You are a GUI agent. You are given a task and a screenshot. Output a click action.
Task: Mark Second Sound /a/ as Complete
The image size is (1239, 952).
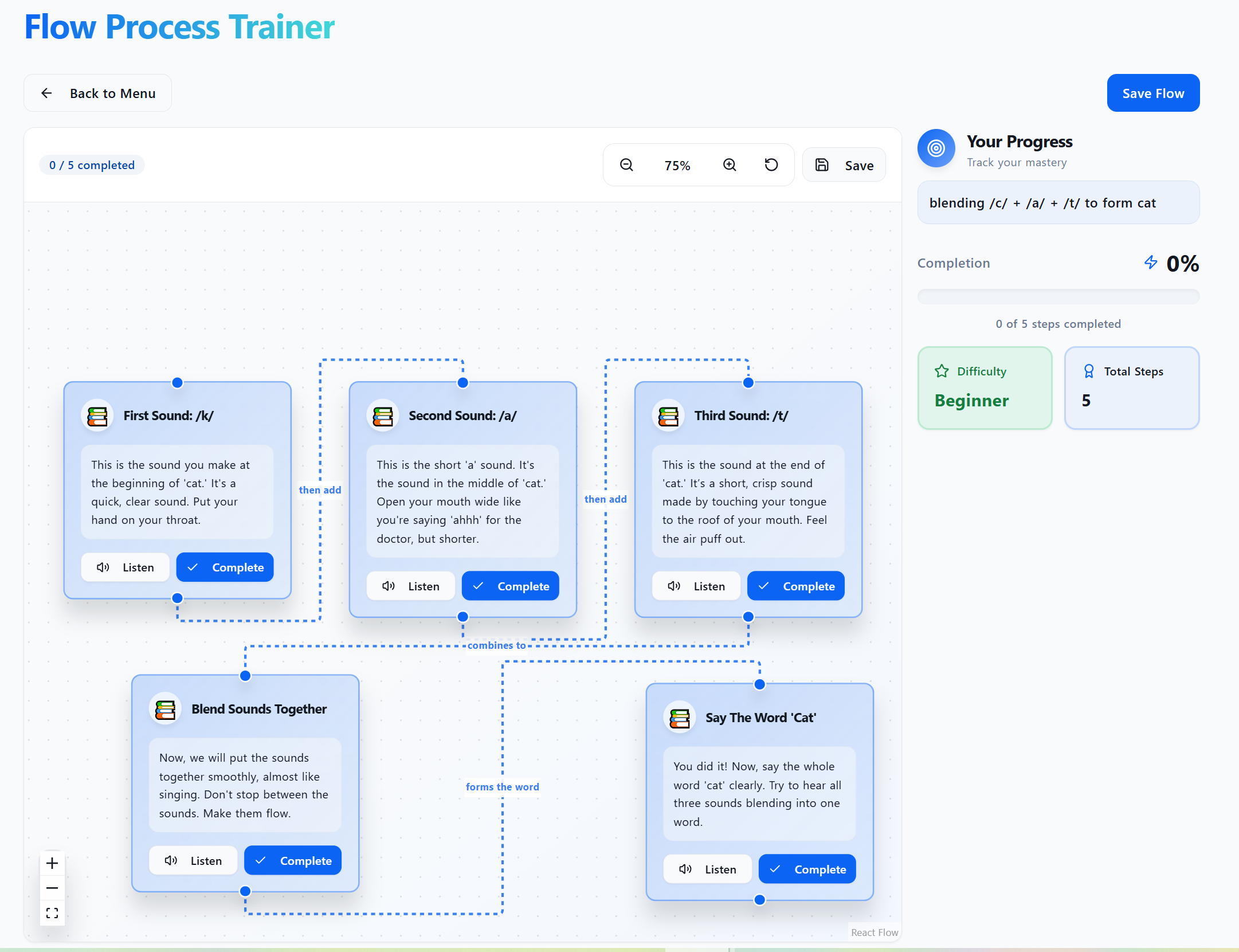pos(510,586)
